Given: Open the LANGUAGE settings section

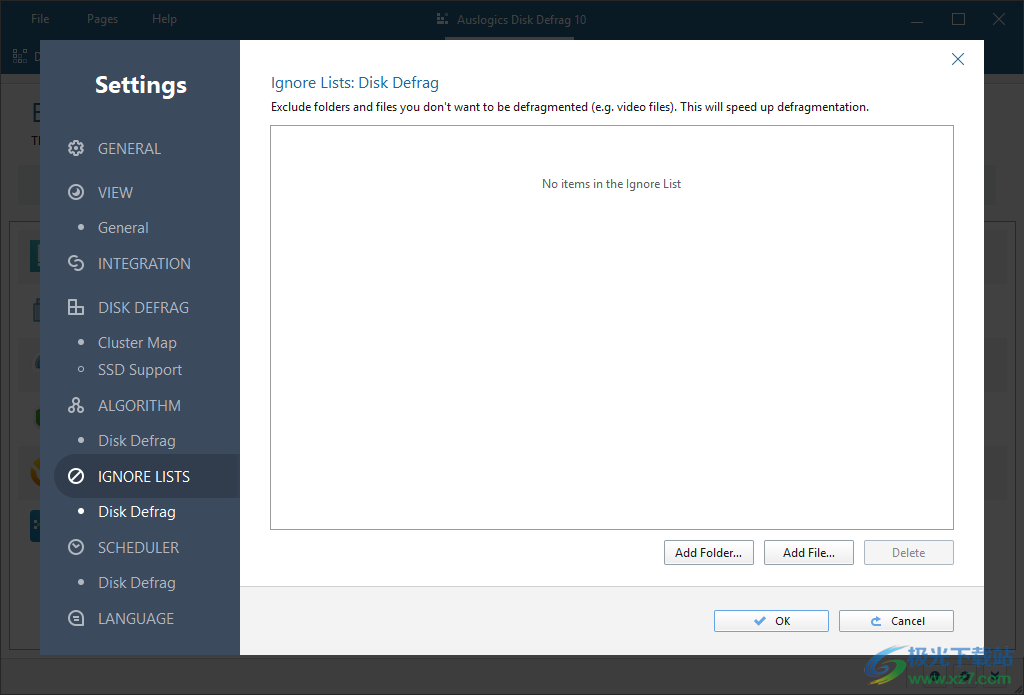Looking at the screenshot, I should pos(136,619).
